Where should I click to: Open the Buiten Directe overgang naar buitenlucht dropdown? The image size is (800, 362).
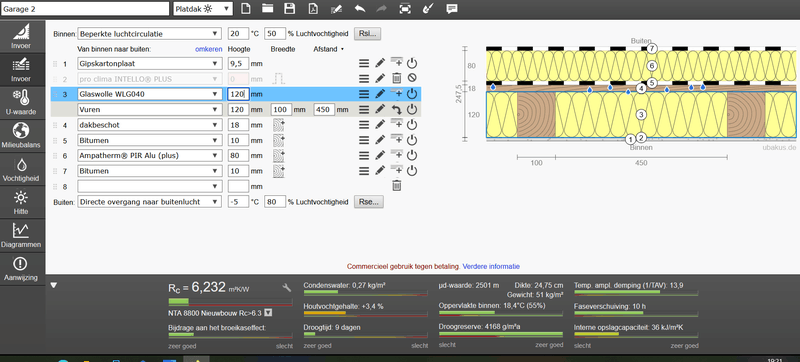pos(149,202)
